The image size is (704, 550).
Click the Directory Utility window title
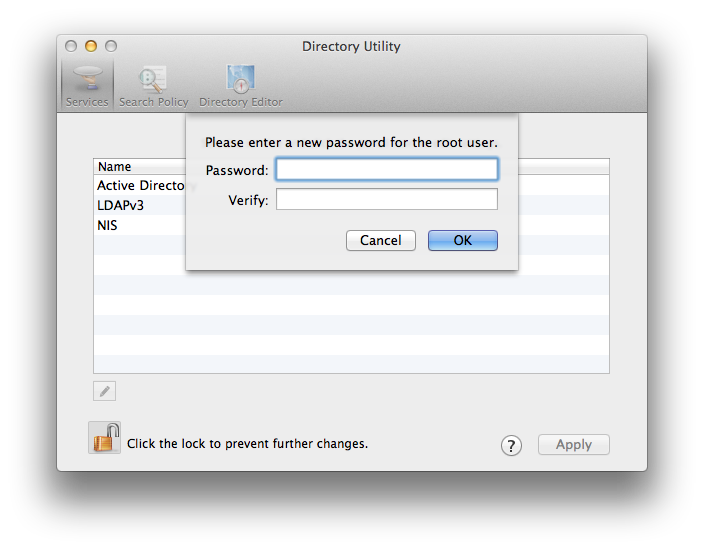[x=351, y=46]
